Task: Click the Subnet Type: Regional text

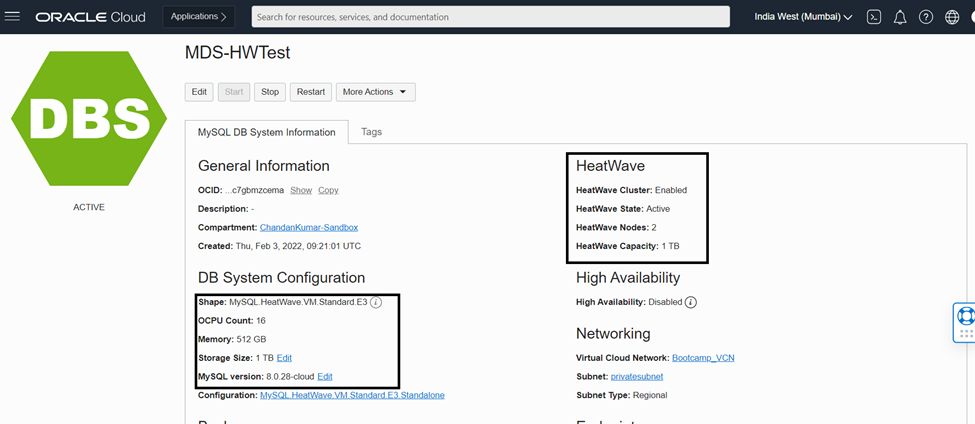Action: tap(622, 395)
